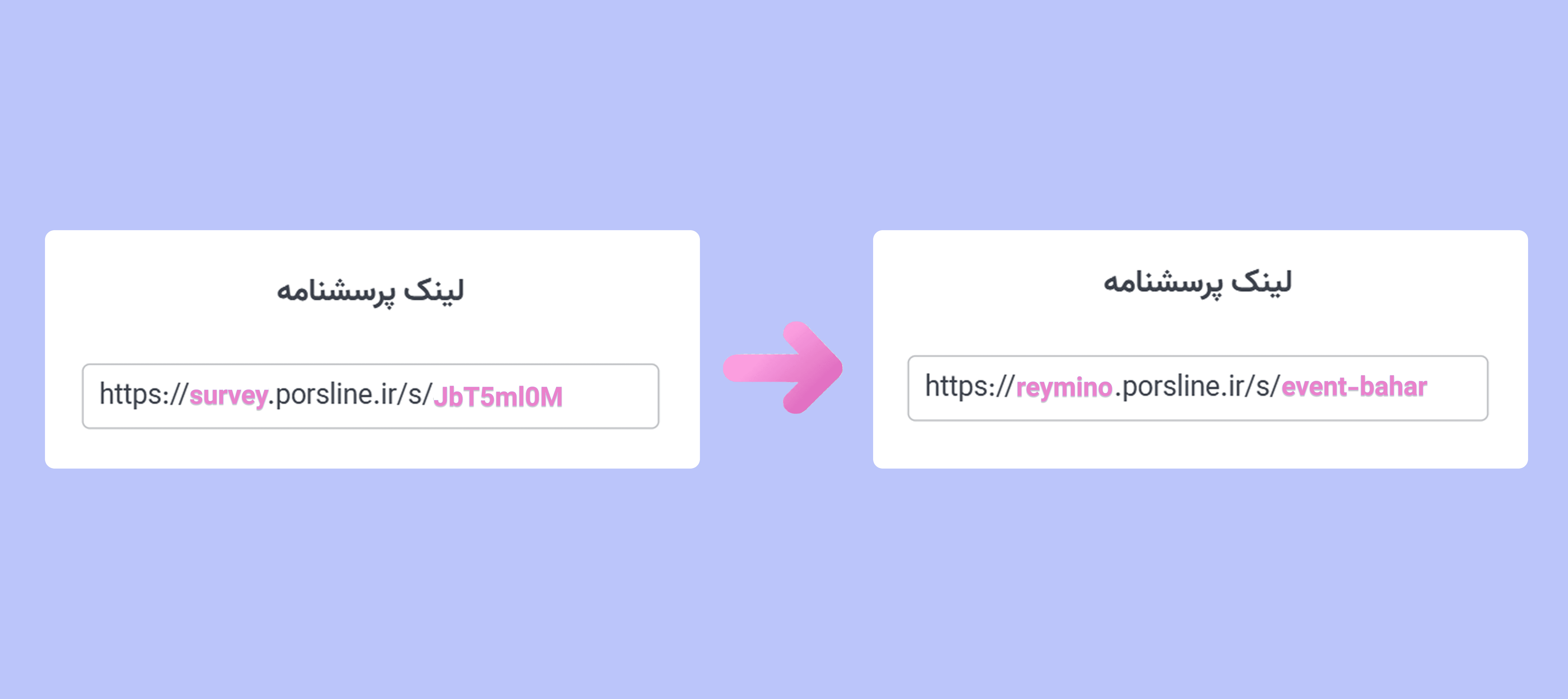
Task: Select the pink 'reymino' subdomain text
Action: [x=1064, y=388]
